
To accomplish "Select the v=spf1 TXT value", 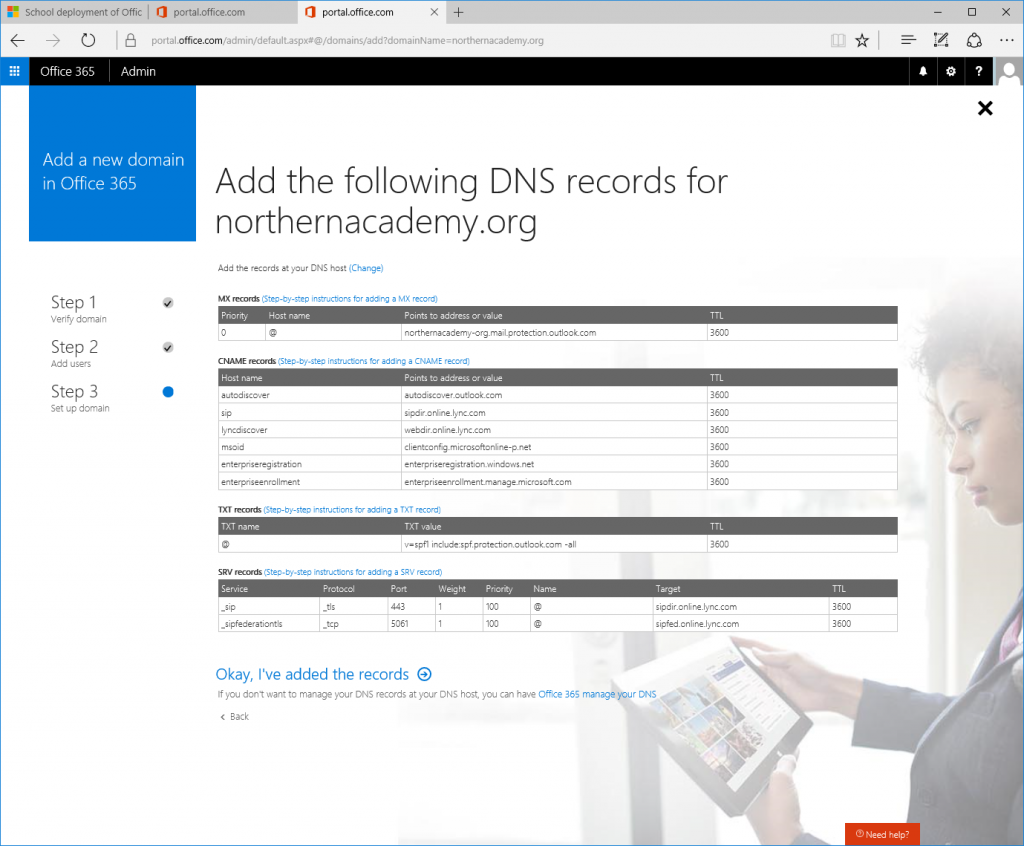I will (x=490, y=544).
